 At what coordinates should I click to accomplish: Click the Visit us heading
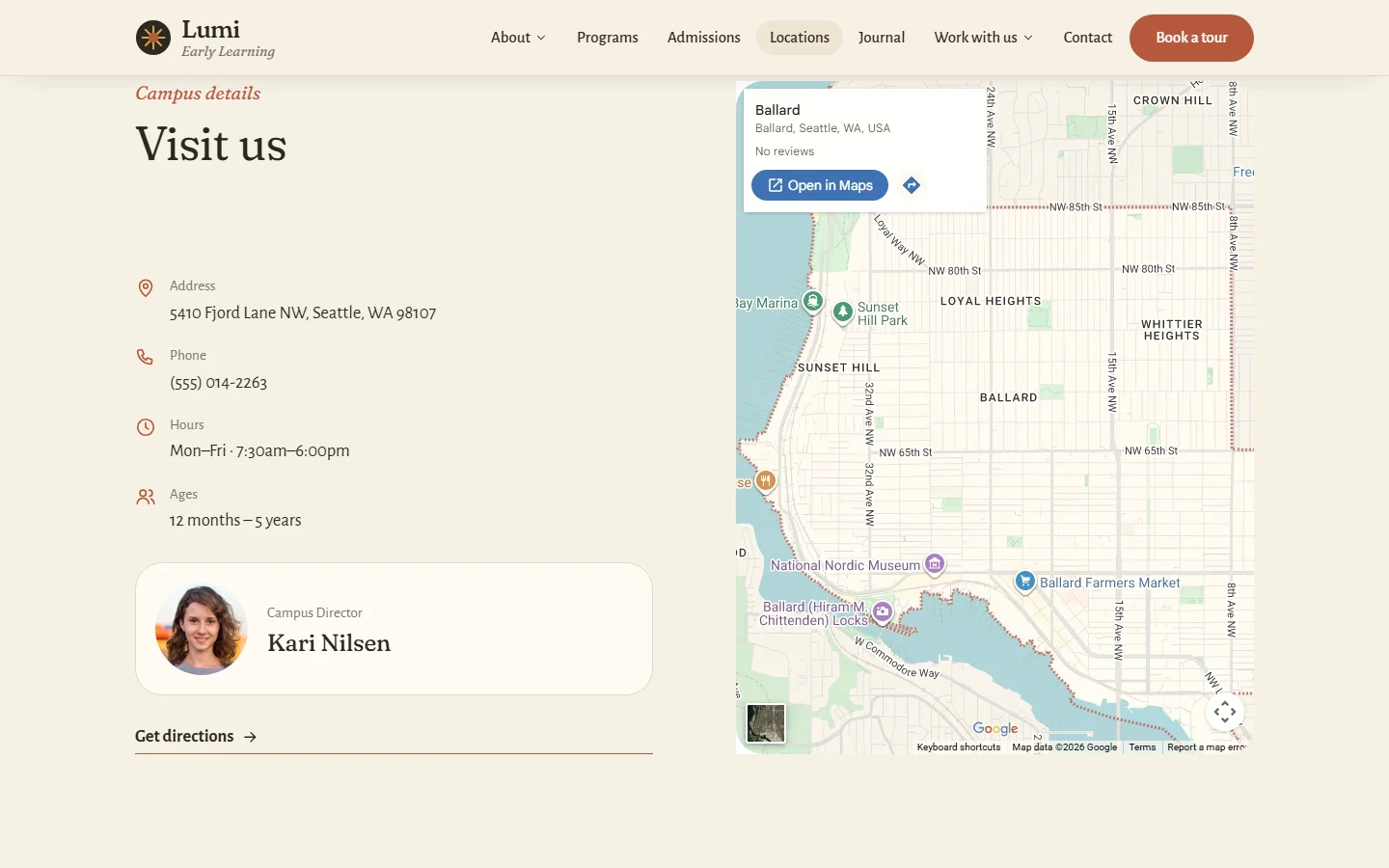click(x=211, y=145)
